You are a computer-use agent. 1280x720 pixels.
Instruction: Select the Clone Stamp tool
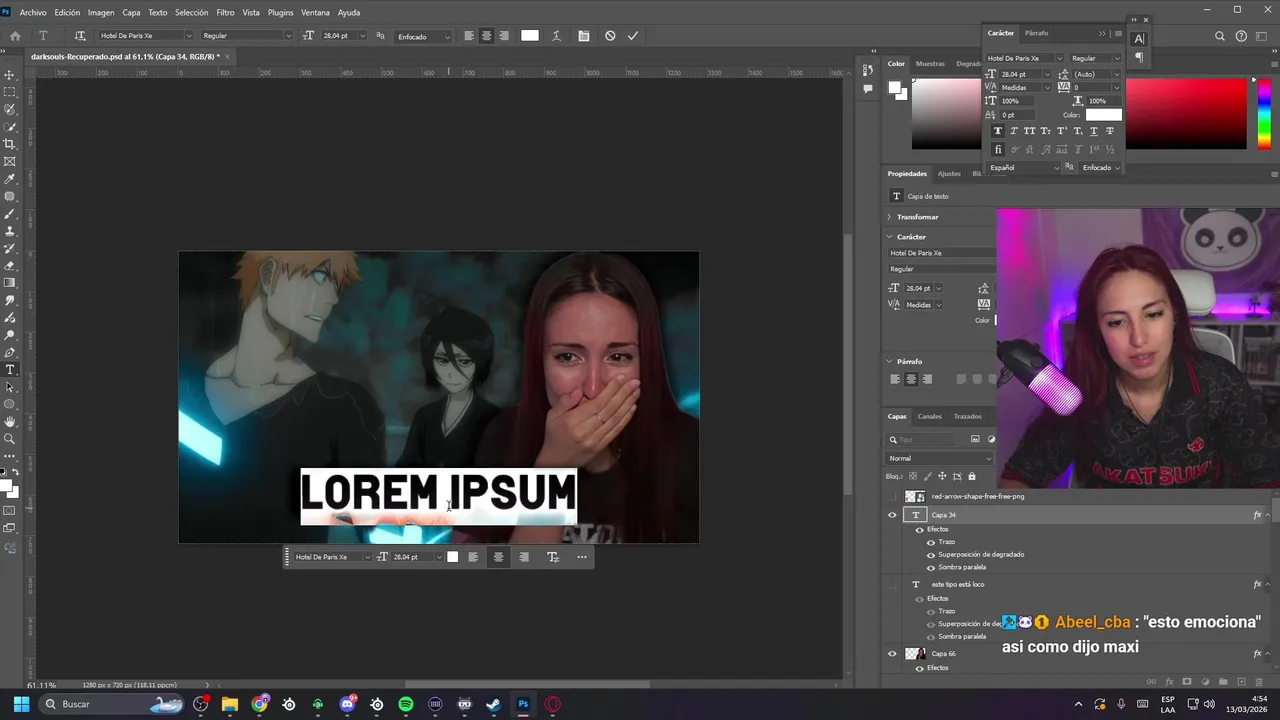pyautogui.click(x=10, y=231)
